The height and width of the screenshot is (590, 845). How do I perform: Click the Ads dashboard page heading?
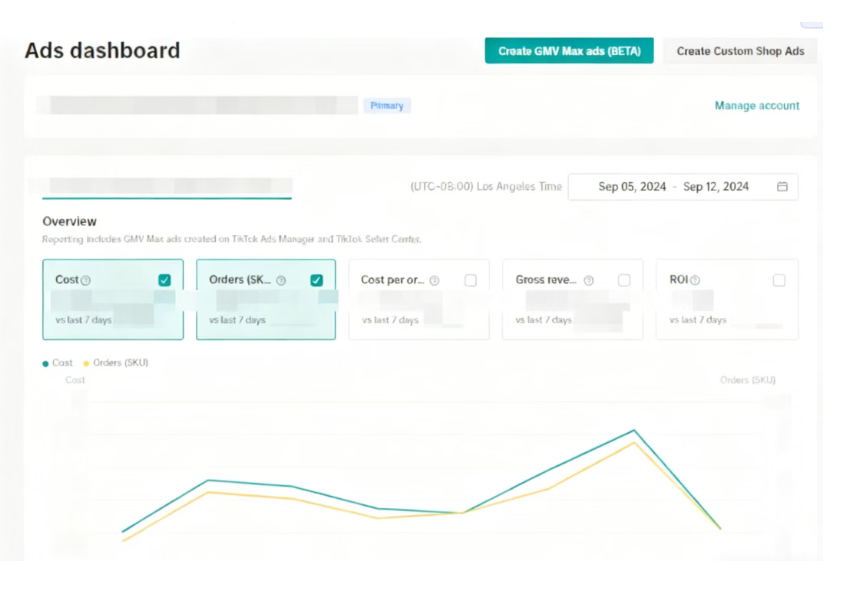point(102,51)
